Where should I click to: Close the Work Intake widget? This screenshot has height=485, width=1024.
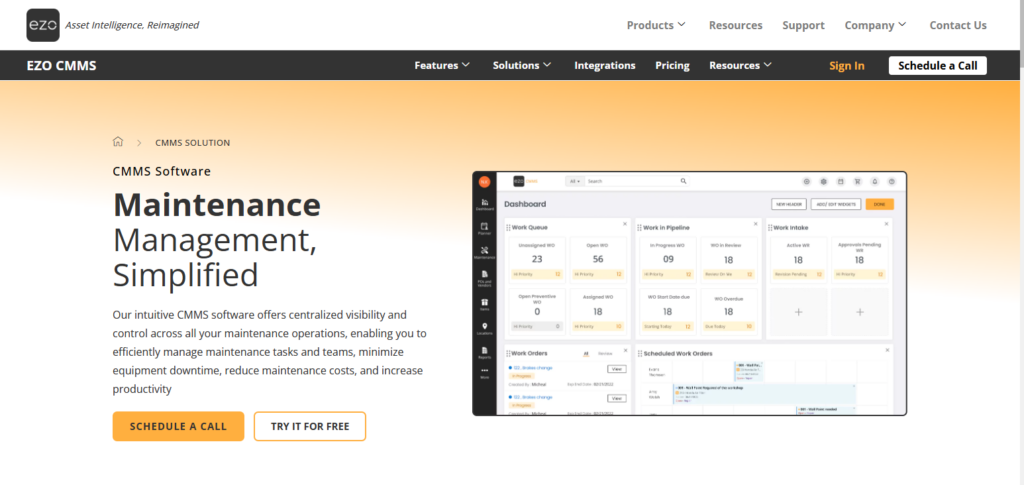(886, 224)
